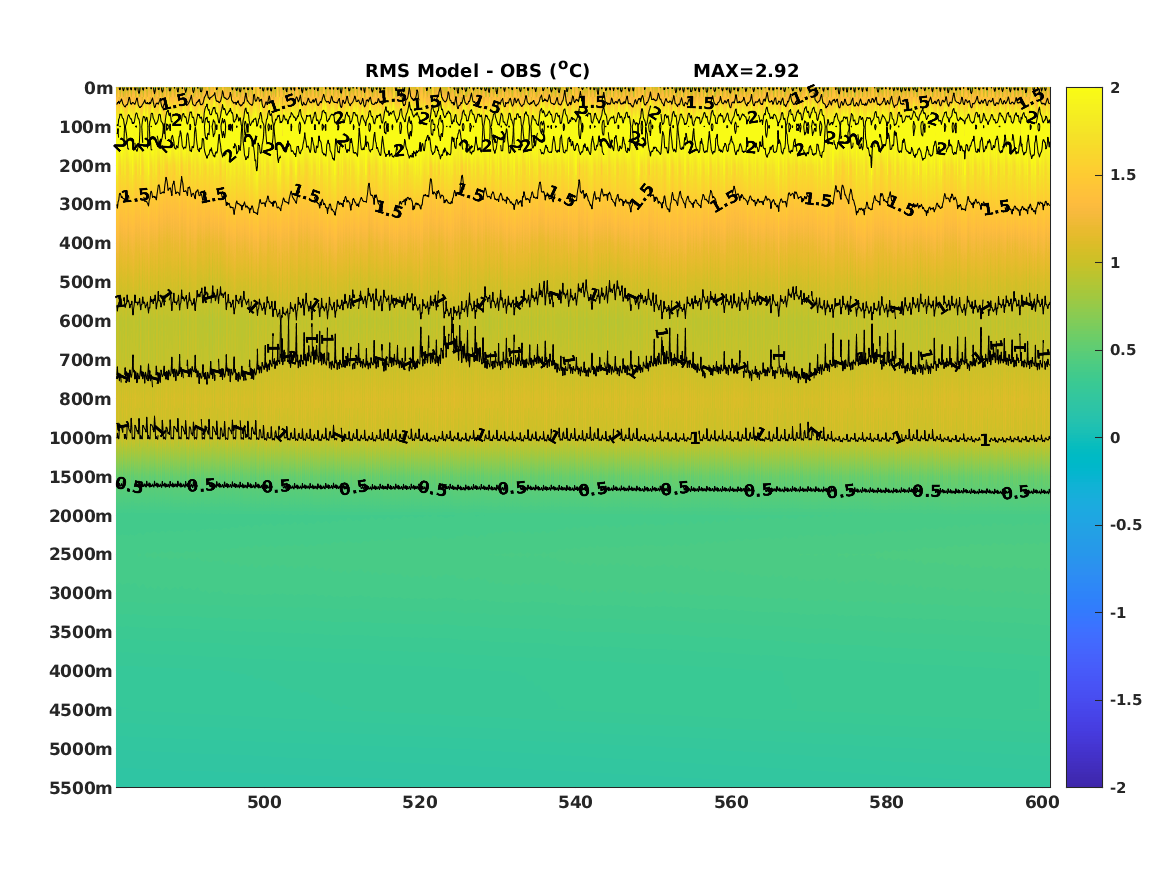Click the '100m' depth axis label
This screenshot has height=875, width=1167.
pos(86,127)
